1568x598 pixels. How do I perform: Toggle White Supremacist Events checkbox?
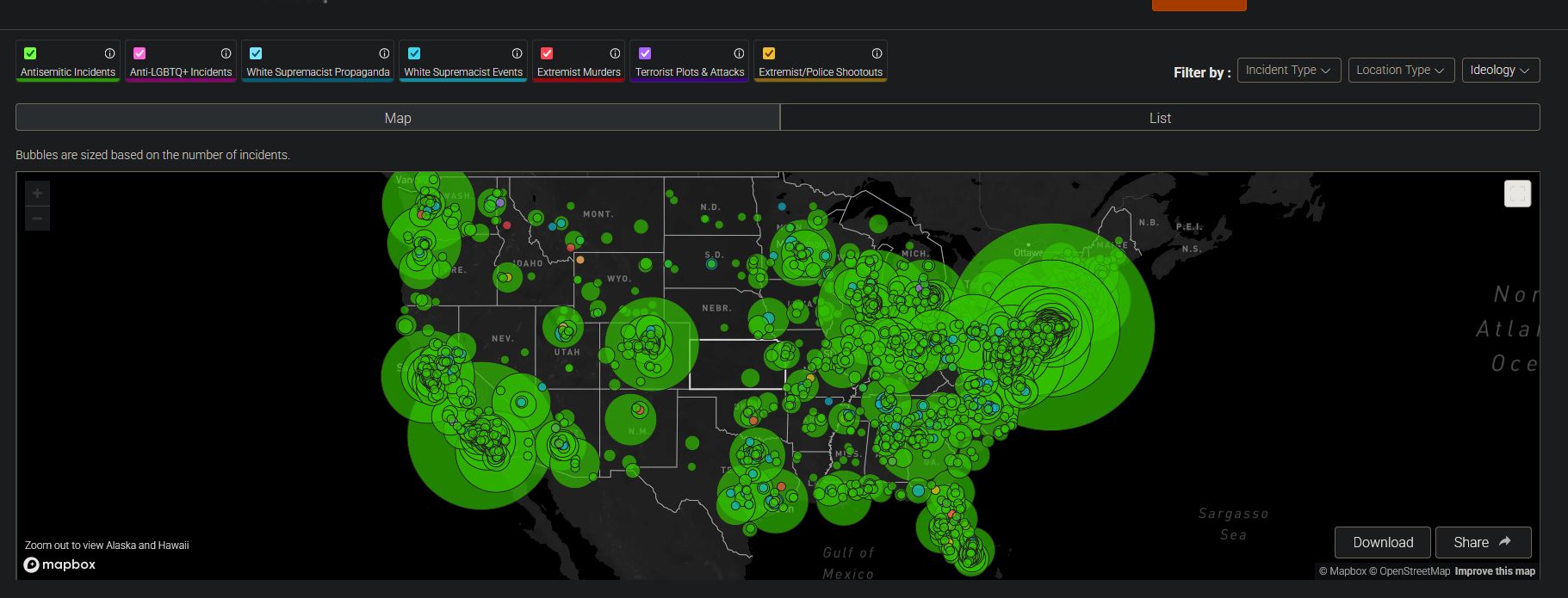click(x=414, y=53)
